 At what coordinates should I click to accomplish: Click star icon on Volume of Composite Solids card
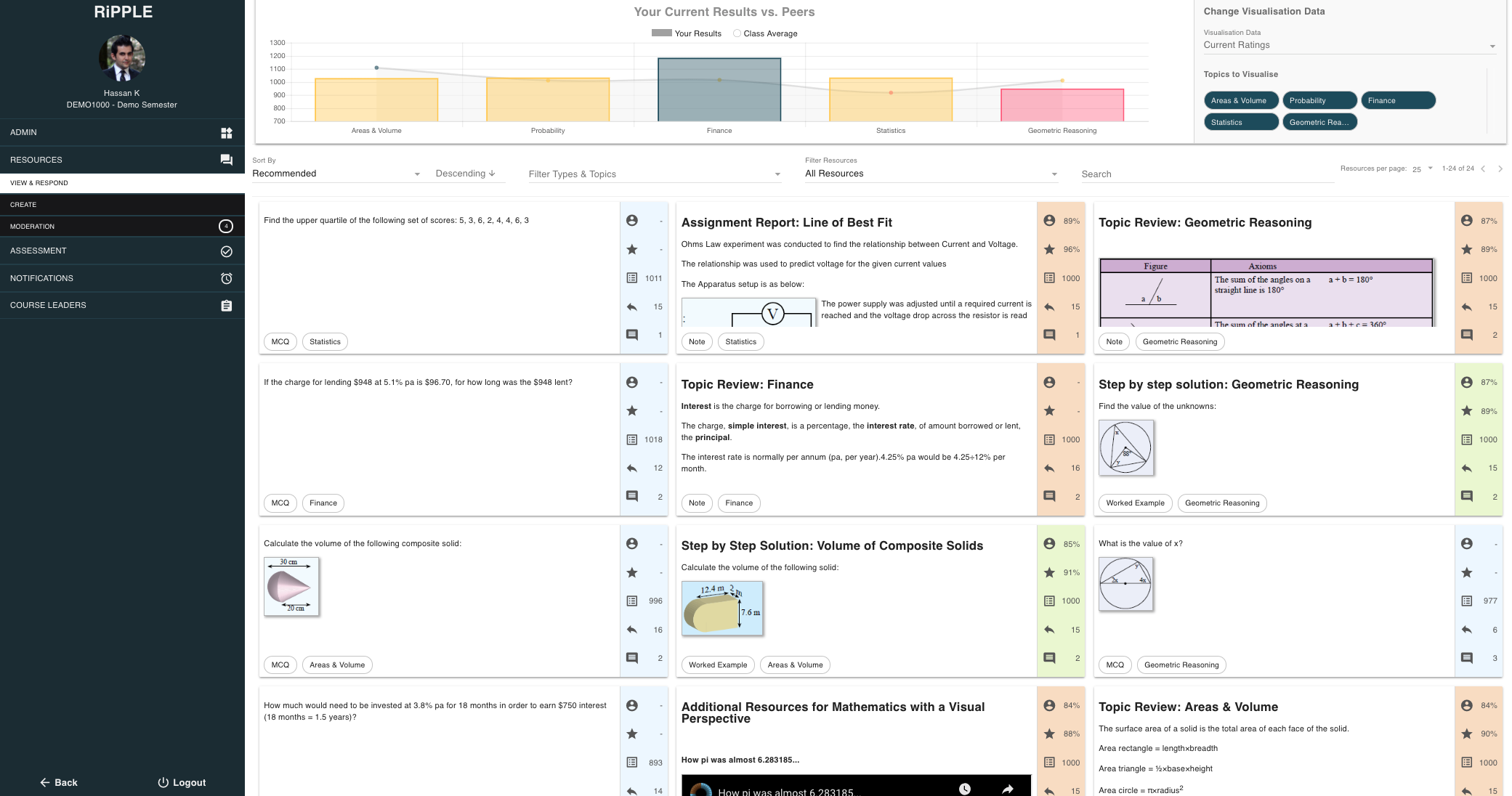click(1049, 572)
